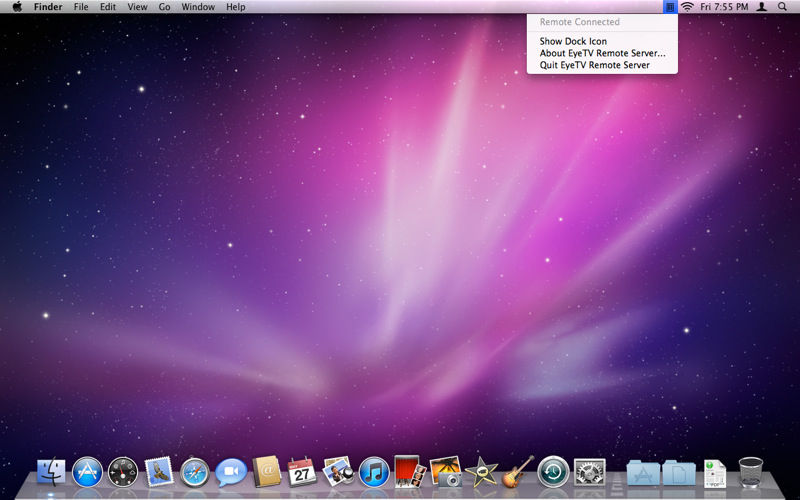Launch Finder from the Dock
800x500 pixels.
pyautogui.click(x=51, y=471)
